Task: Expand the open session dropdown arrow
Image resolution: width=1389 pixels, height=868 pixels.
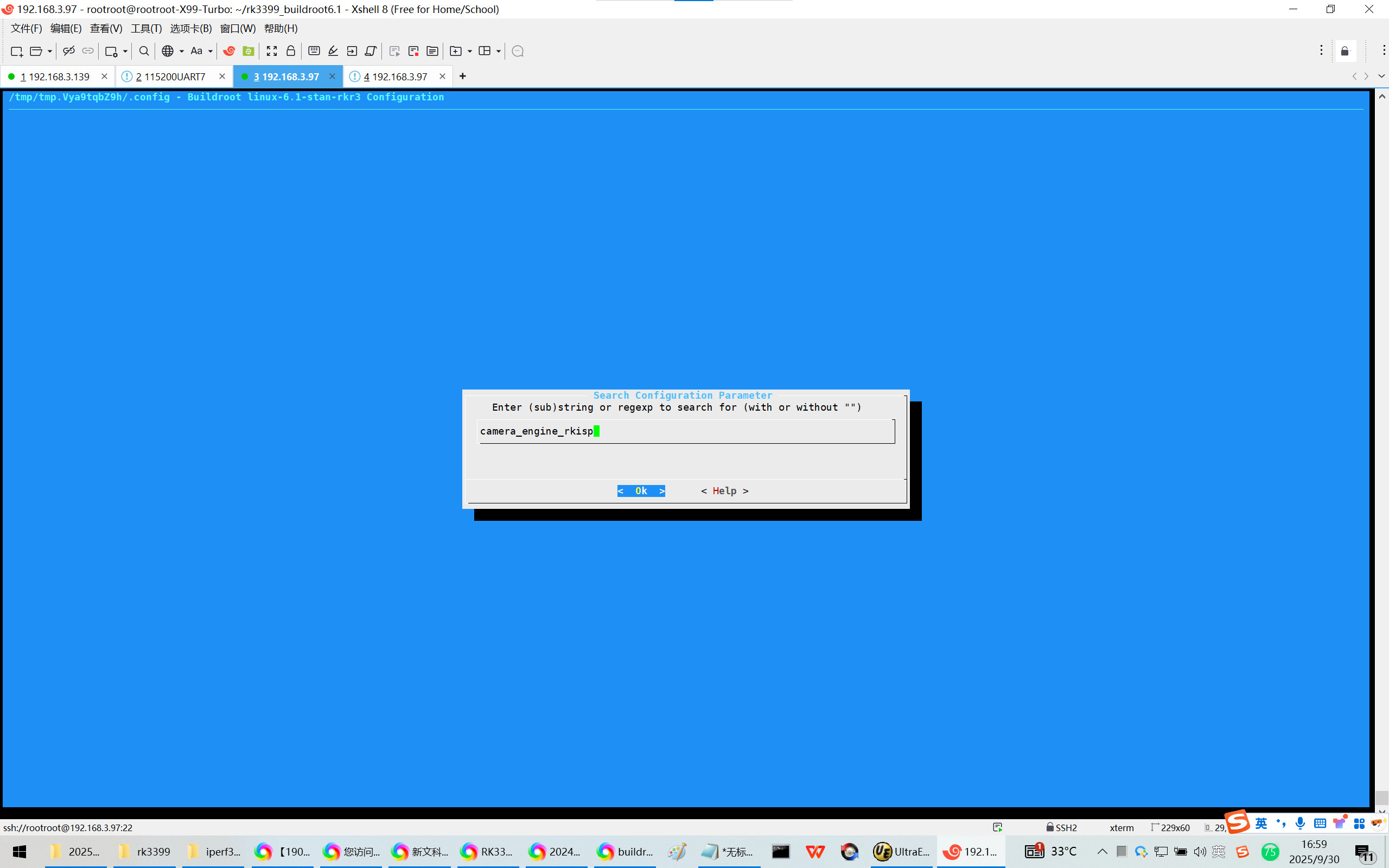Action: tap(50, 51)
